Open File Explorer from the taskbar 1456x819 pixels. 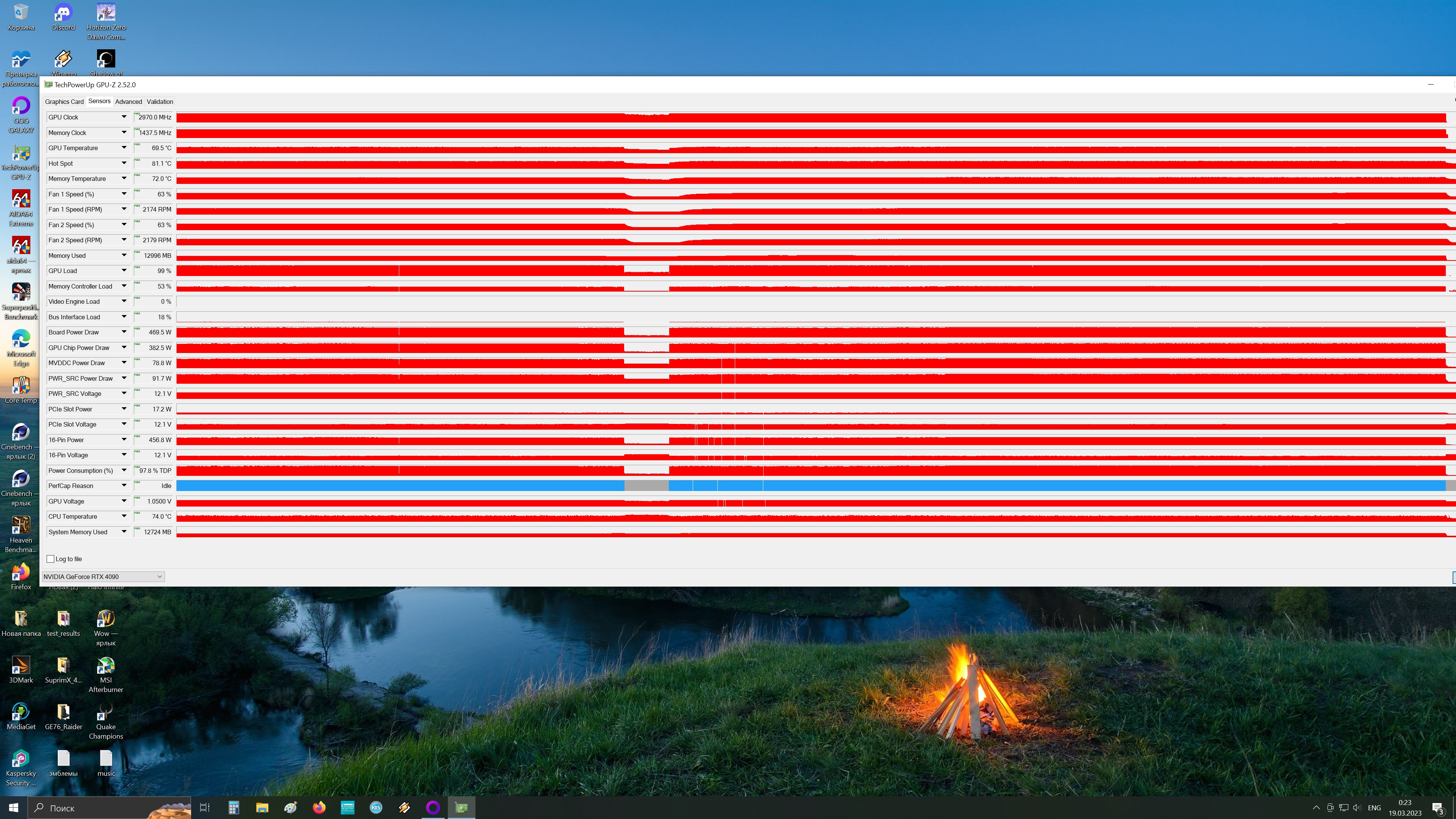pyautogui.click(x=262, y=807)
